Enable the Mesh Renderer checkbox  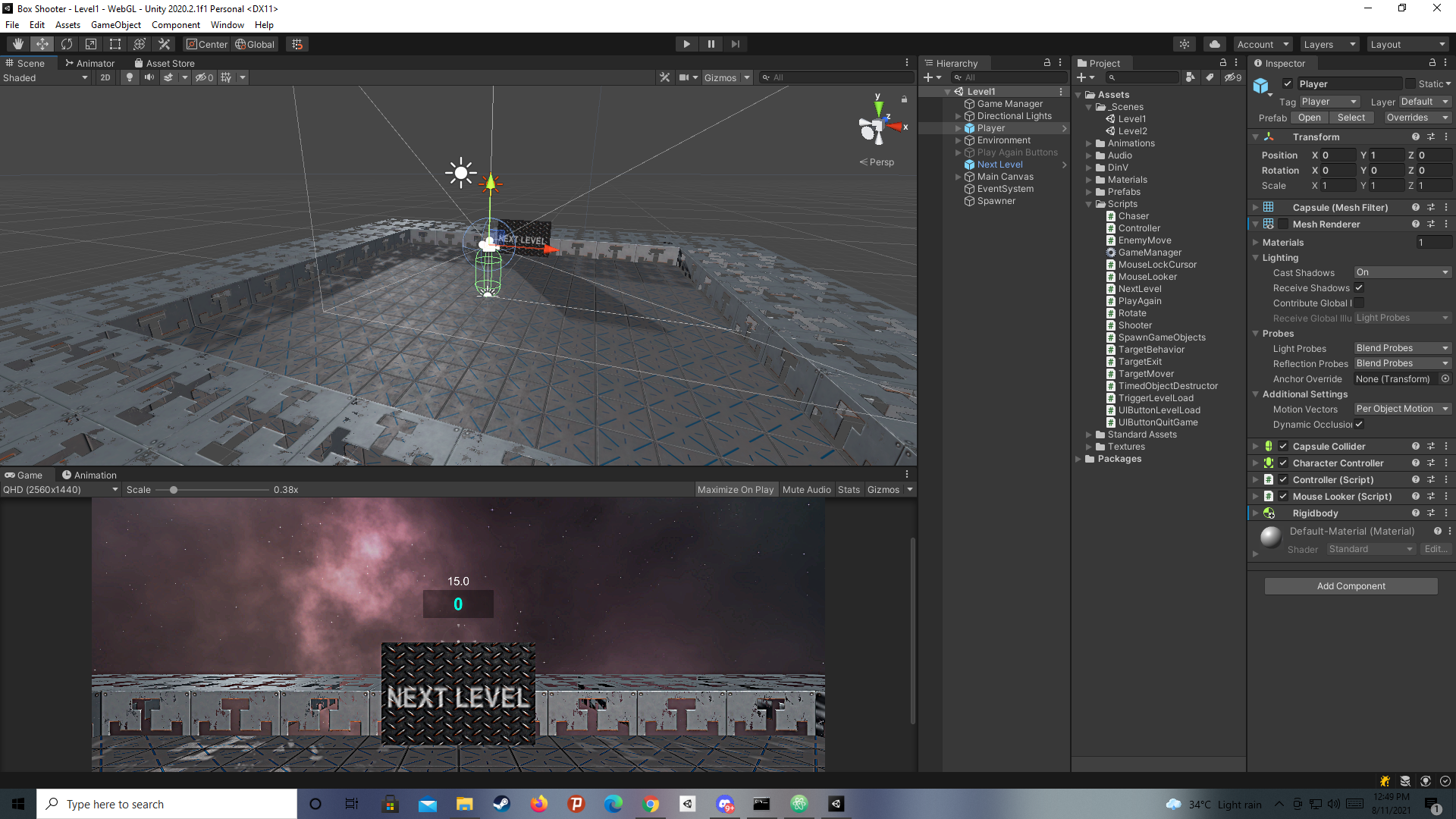click(x=1283, y=224)
